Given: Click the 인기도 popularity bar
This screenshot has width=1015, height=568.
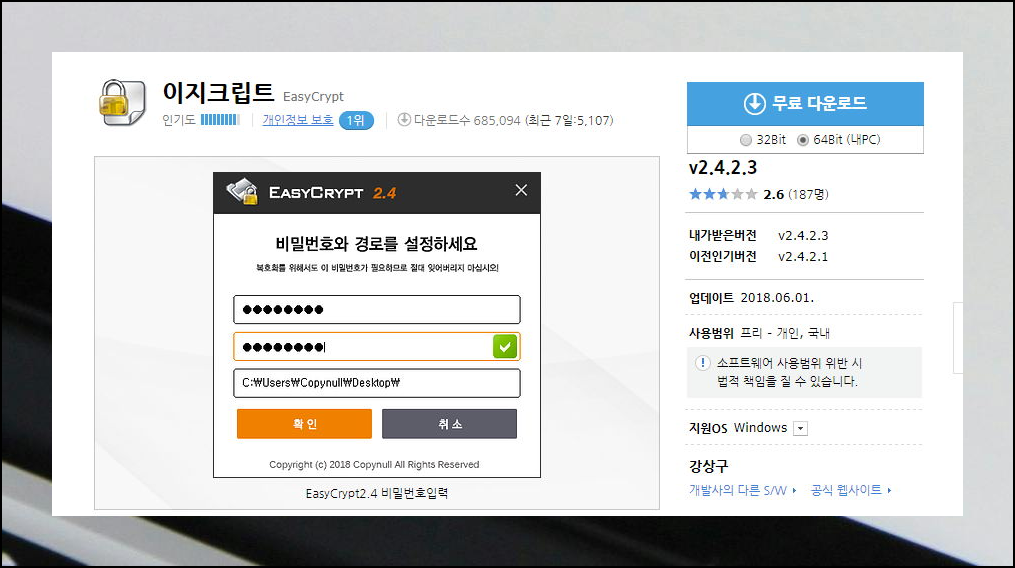Looking at the screenshot, I should click(x=220, y=120).
